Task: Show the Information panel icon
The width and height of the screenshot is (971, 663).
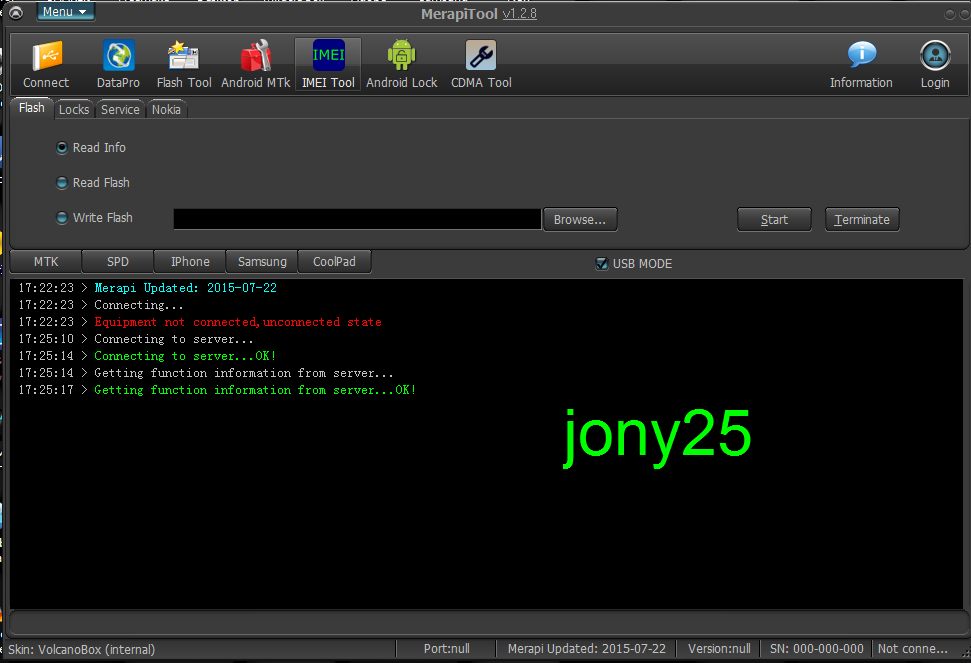Action: [861, 57]
